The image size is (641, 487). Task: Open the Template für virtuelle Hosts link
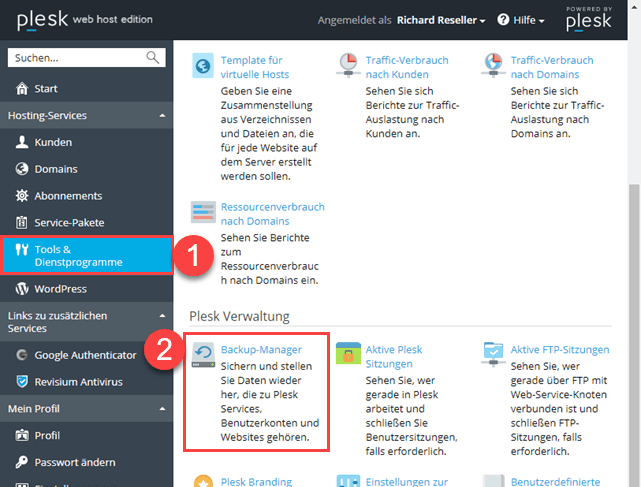tap(255, 67)
